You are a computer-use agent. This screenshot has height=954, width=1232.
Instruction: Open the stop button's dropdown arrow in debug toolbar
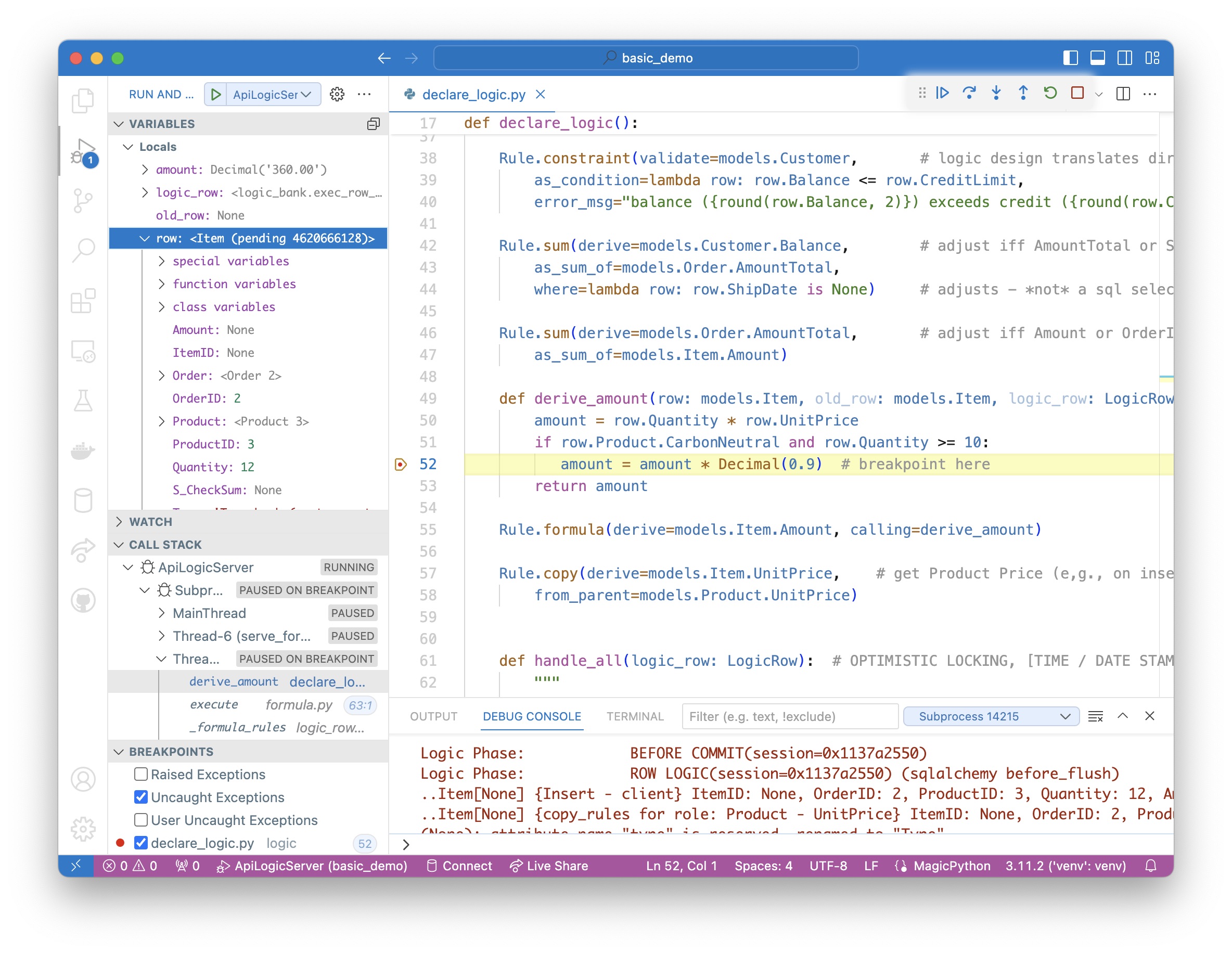point(1099,94)
